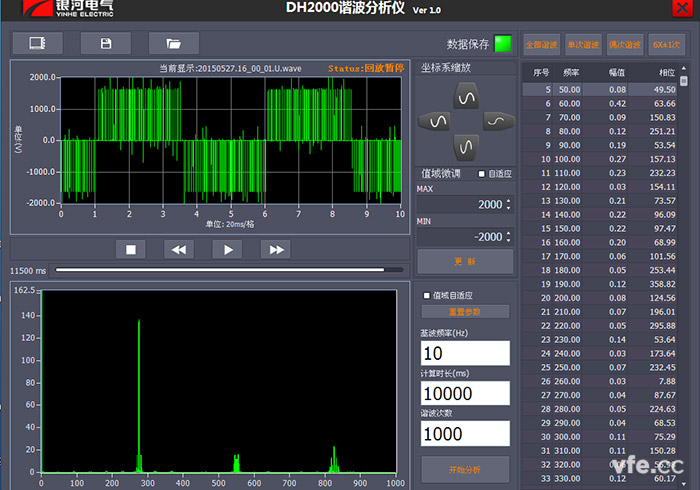The width and height of the screenshot is (700, 490).
Task: Toggle the green 数据保存 indicator
Action: click(503, 44)
